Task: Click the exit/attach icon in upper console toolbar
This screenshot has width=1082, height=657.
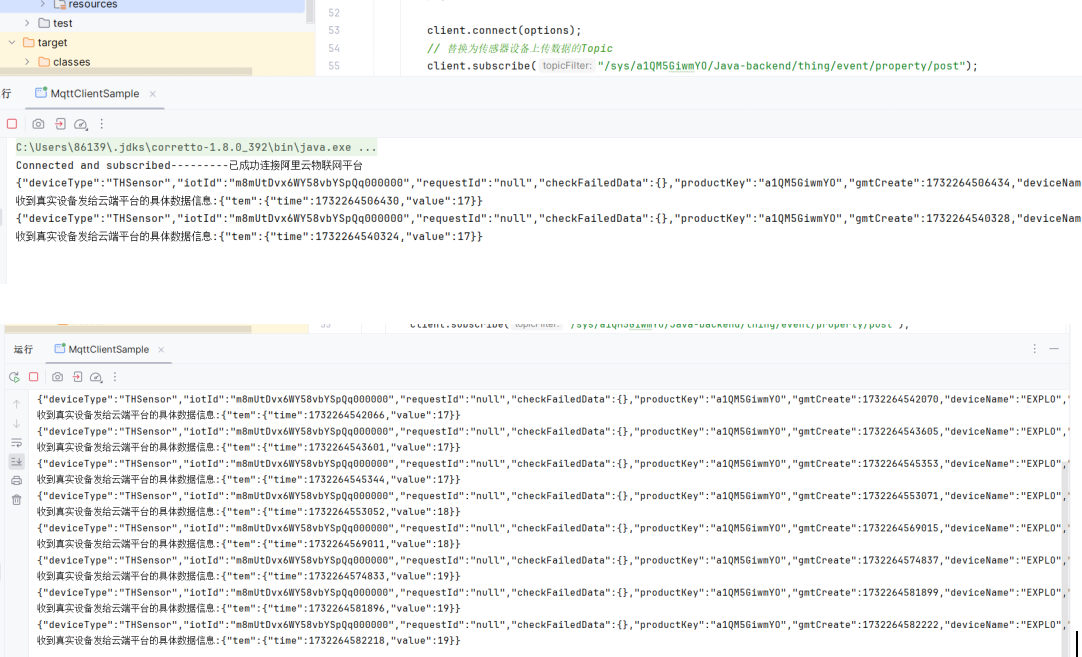Action: pyautogui.click(x=60, y=124)
